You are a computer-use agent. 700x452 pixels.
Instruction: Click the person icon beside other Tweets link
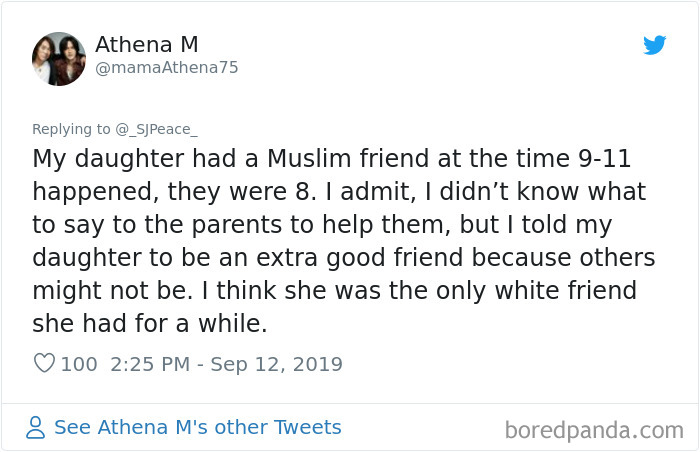(36, 428)
